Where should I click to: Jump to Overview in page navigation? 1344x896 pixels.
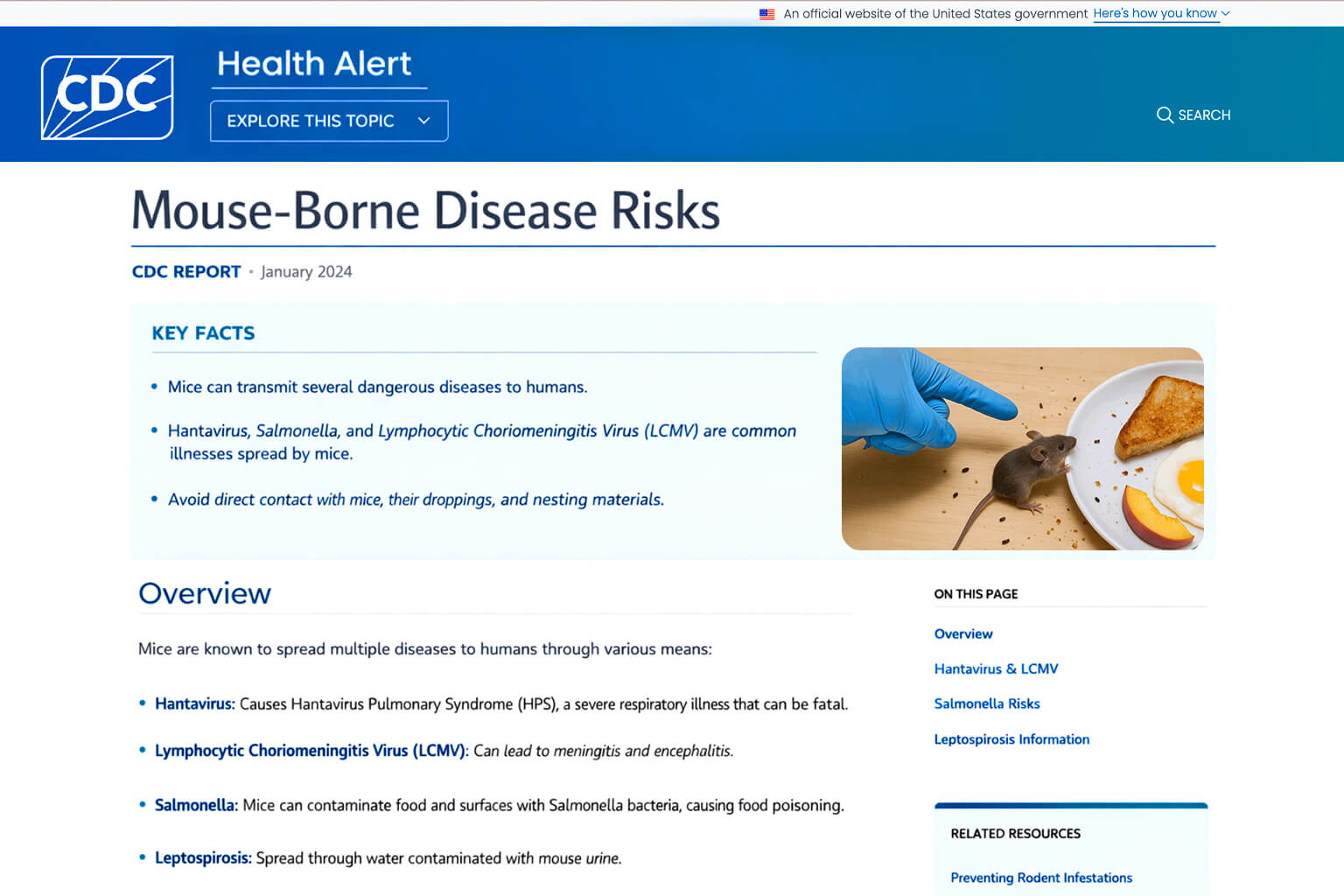pos(963,633)
